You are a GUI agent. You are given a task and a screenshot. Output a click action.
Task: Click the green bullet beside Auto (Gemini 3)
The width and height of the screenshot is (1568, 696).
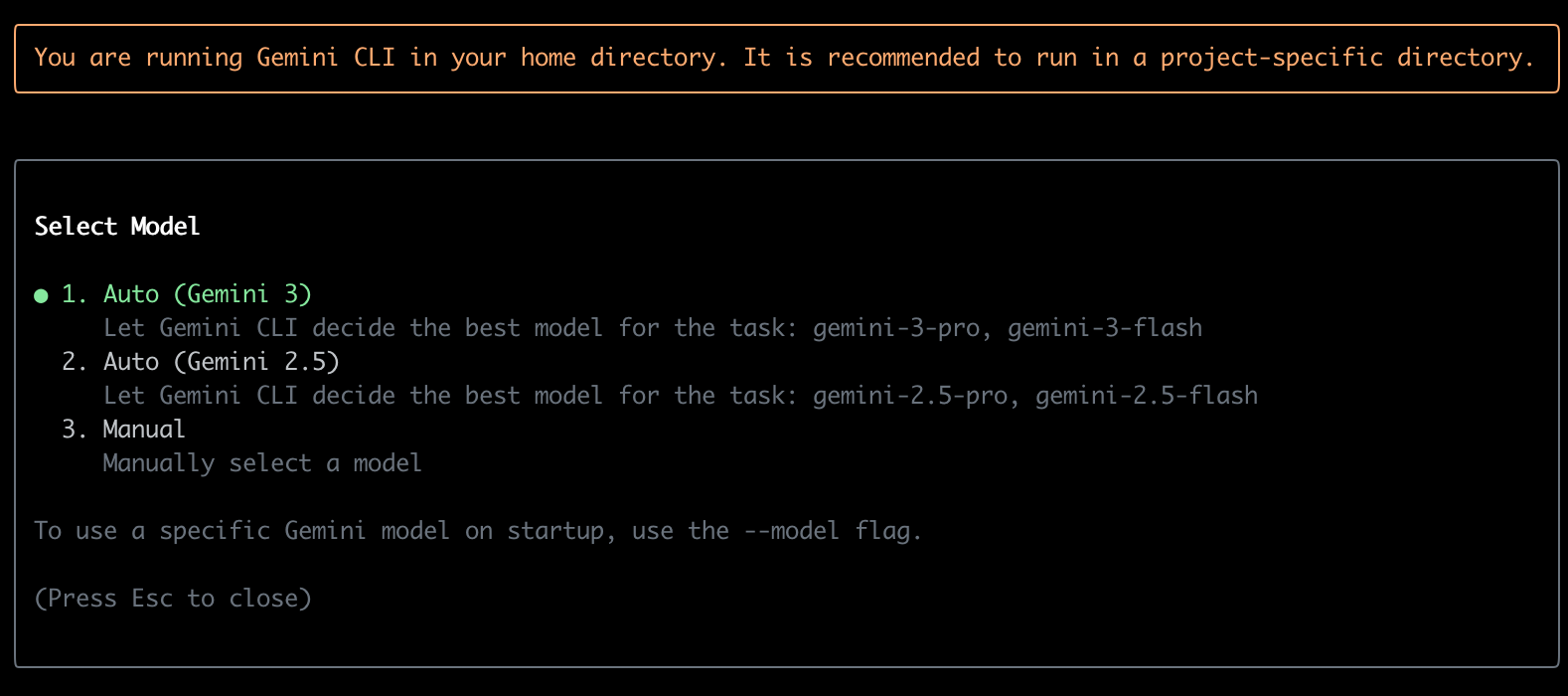[41, 295]
